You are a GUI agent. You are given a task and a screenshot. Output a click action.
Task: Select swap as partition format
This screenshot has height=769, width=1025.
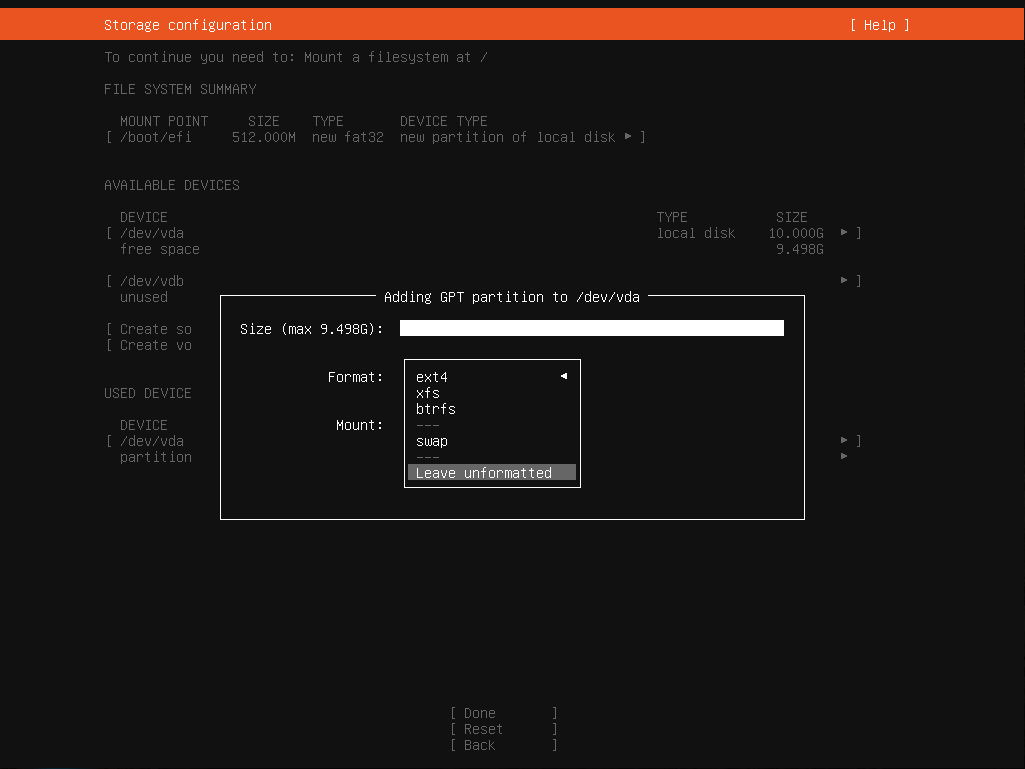(432, 441)
